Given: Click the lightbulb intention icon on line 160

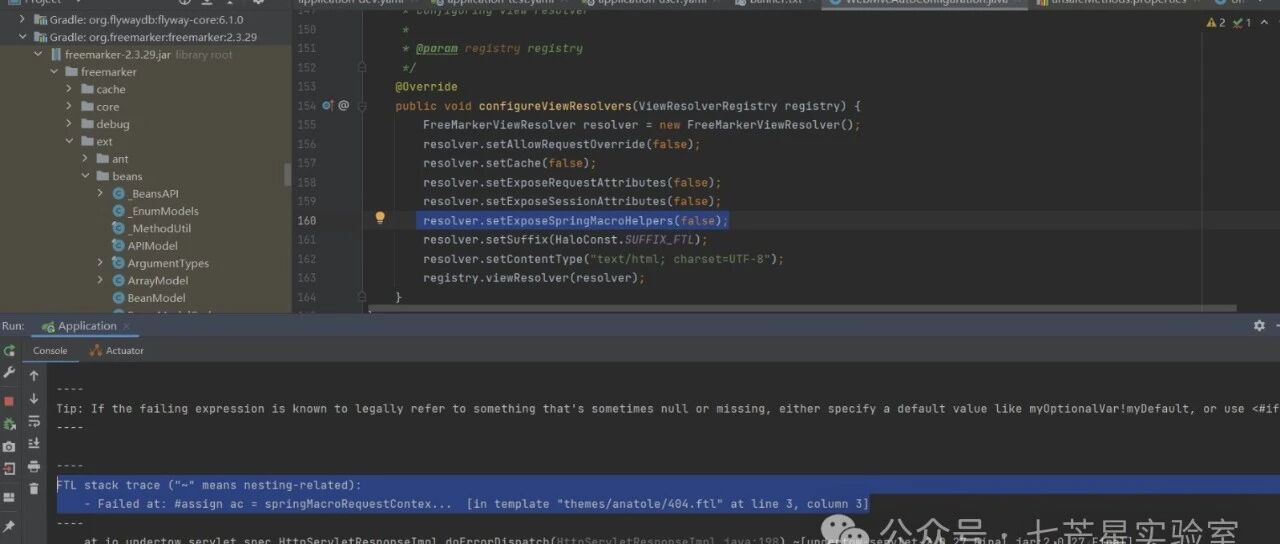Looking at the screenshot, I should (x=380, y=218).
